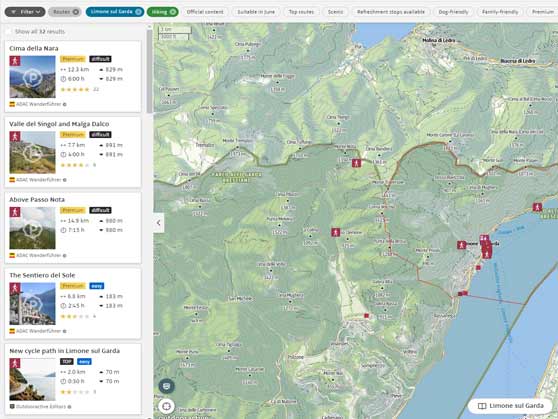Click the locate-me crosshair button

coord(166,406)
